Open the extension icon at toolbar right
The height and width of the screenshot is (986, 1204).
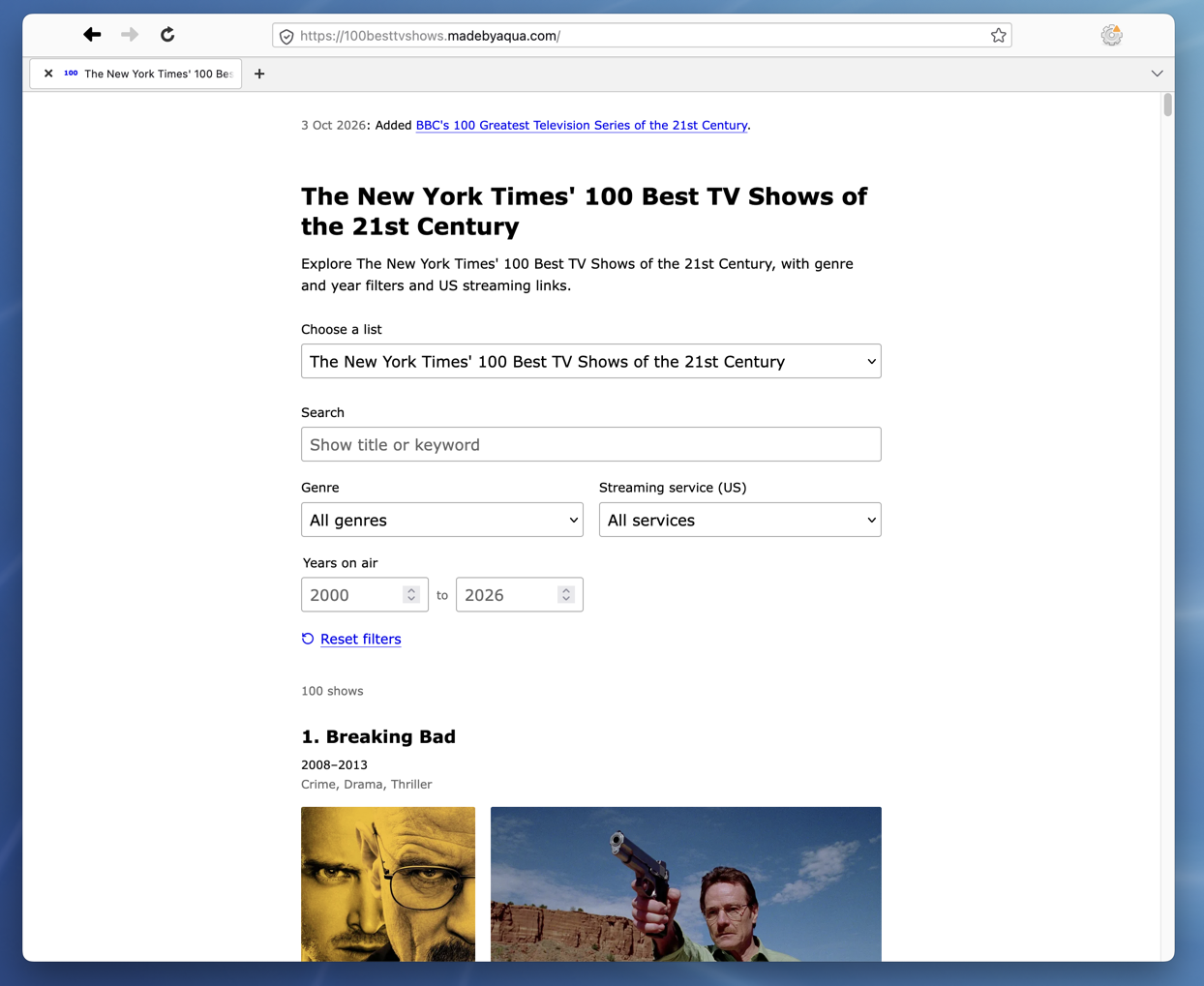click(1111, 36)
